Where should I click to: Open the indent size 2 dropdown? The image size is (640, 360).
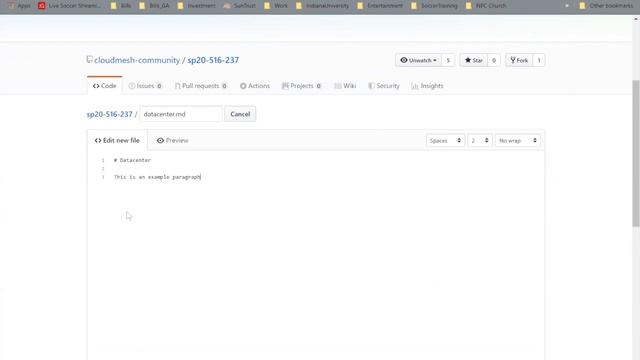(480, 140)
